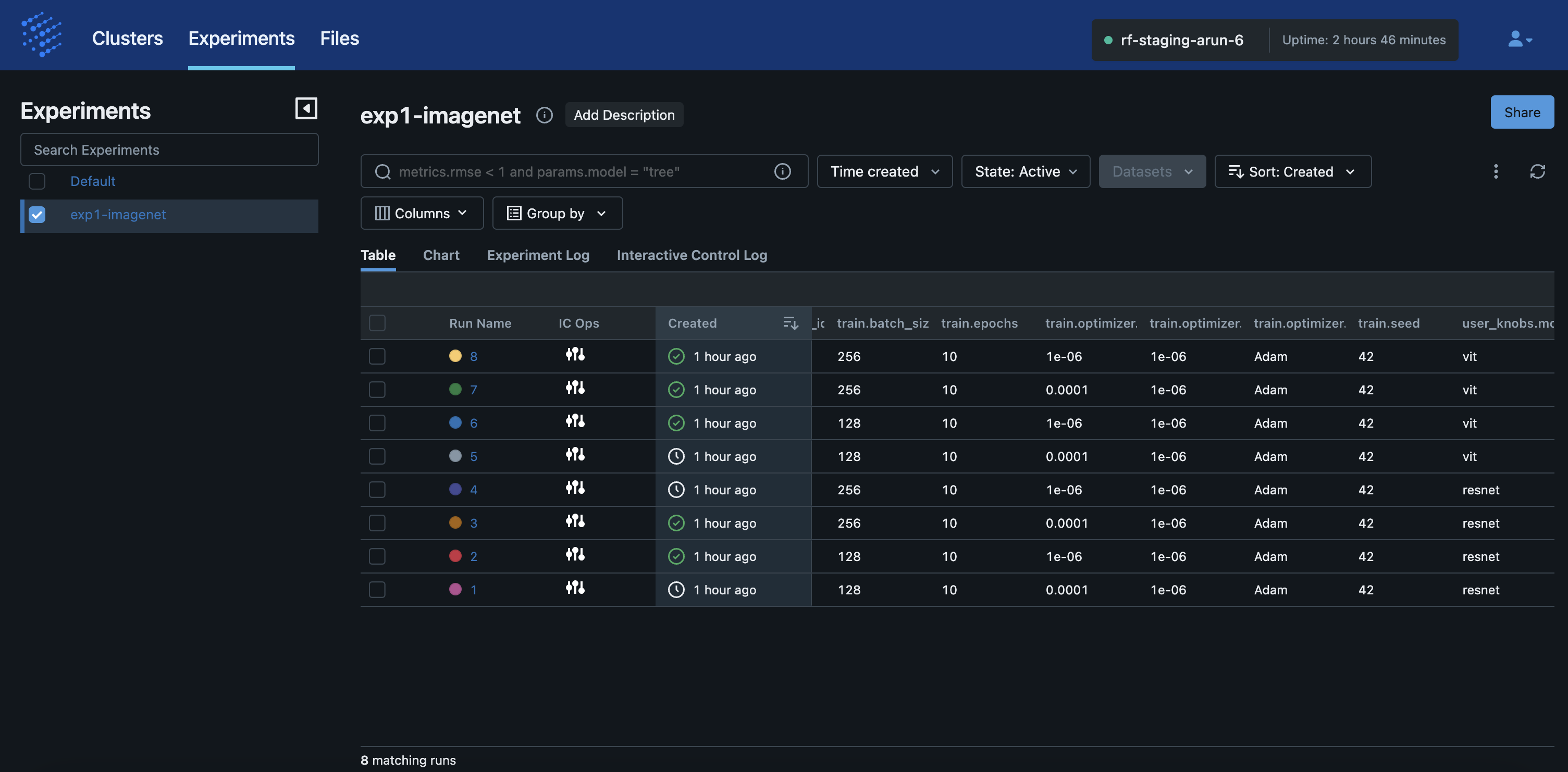1568x772 pixels.
Task: Expand the Group by dropdown
Action: [557, 214]
